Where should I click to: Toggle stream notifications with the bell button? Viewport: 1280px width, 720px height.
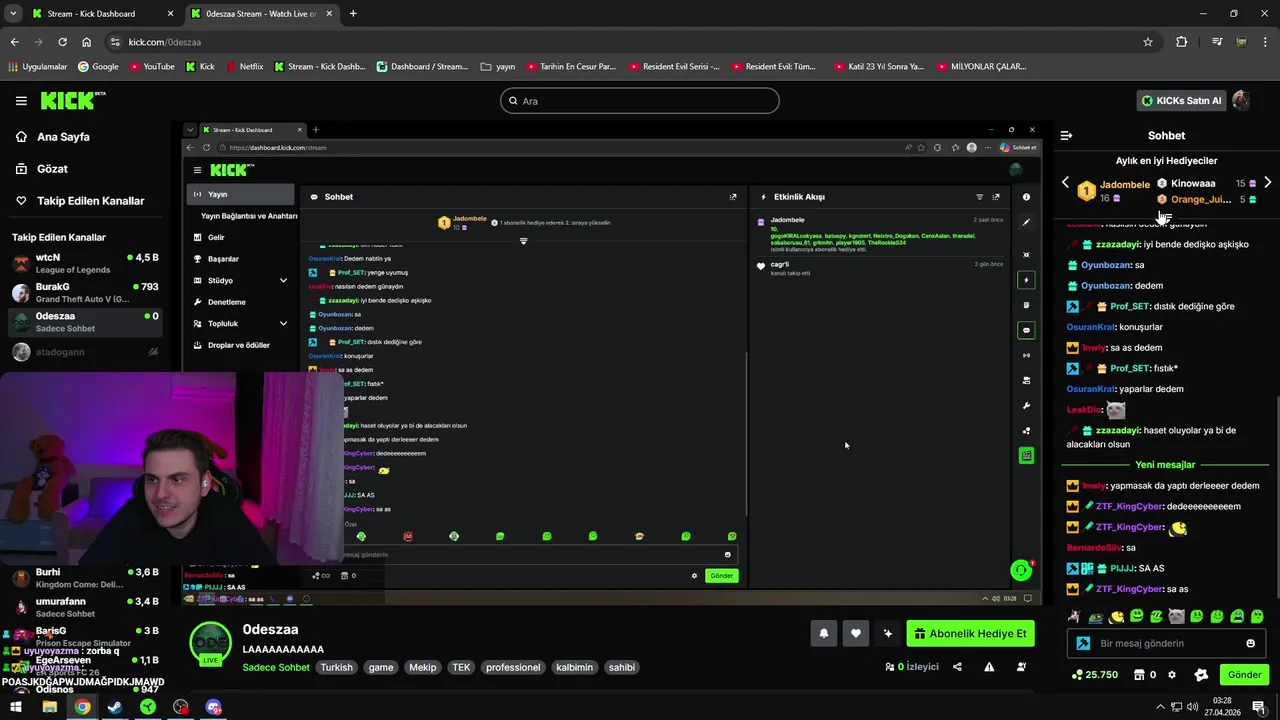823,633
